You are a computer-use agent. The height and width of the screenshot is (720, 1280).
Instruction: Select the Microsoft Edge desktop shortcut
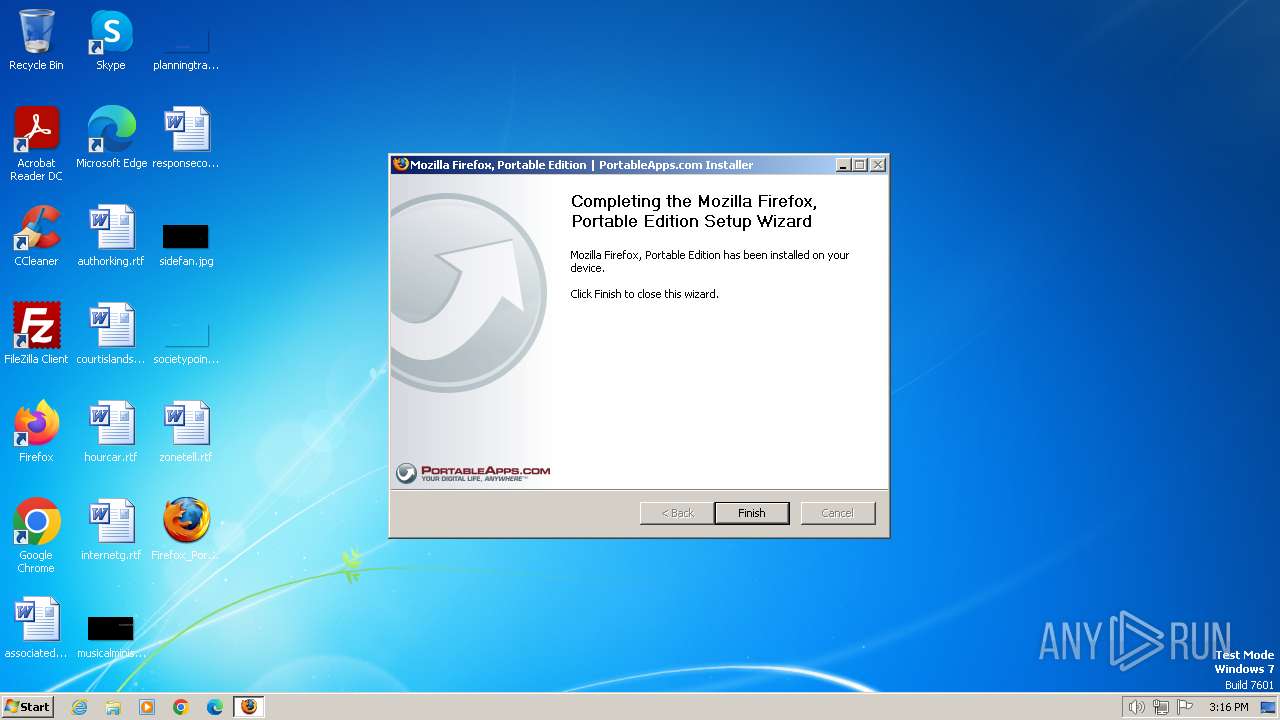[x=111, y=138]
